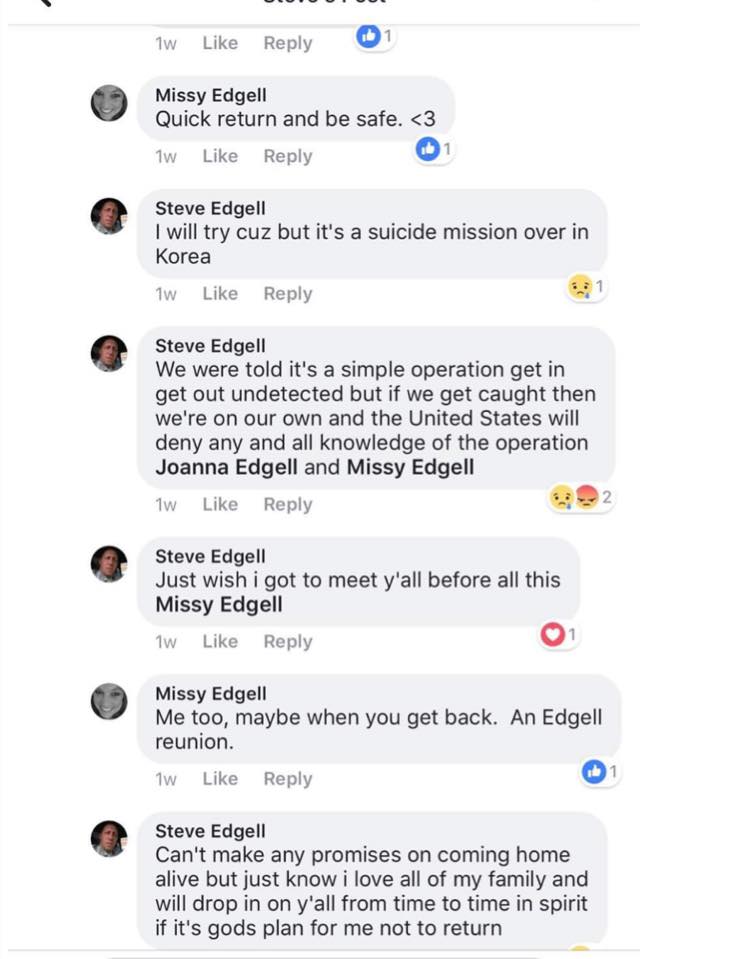Open Steve Edgell's avatar on "Can't make promises" comment

pyautogui.click(x=109, y=838)
